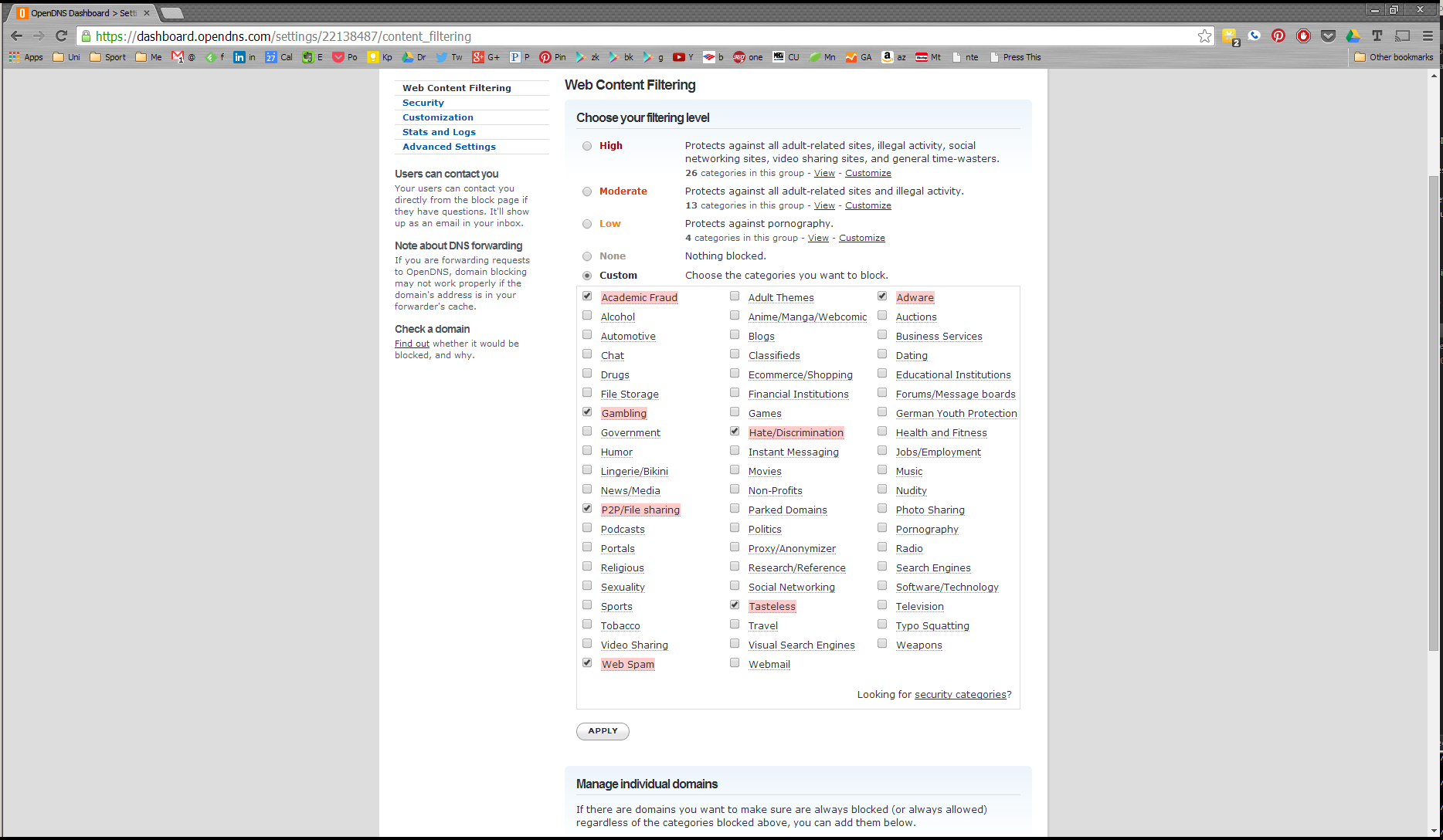1443x840 pixels.
Task: Open the Security settings section
Action: tap(423, 103)
